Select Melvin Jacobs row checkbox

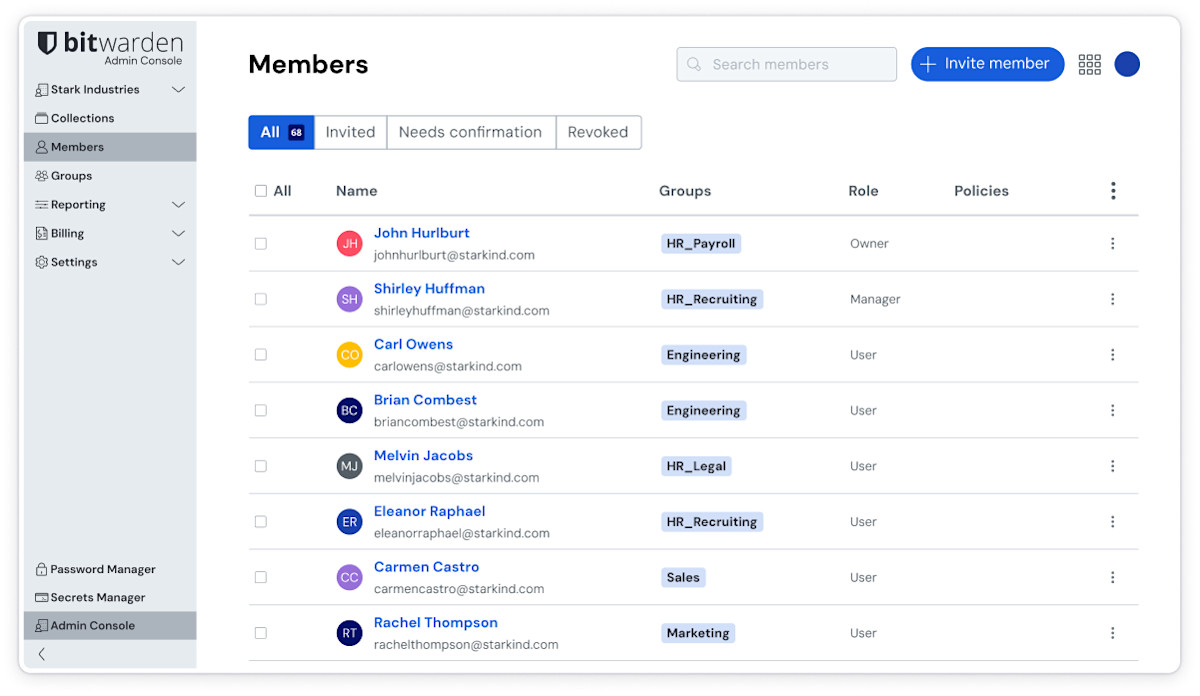pyautogui.click(x=261, y=466)
